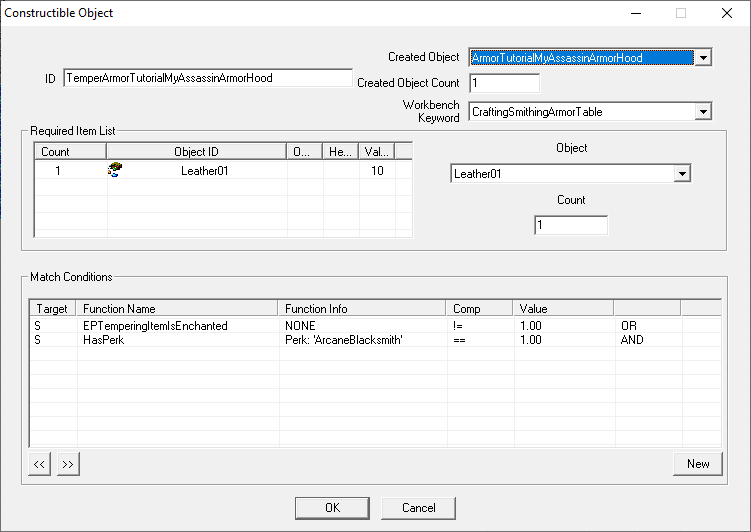Screen dimensions: 751x532
Task: Move condition with the >> button
Action: 68,464
